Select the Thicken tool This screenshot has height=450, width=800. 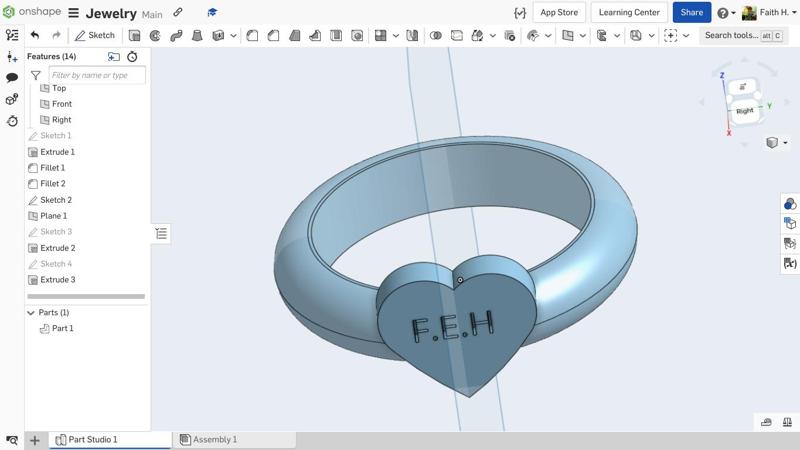pos(218,35)
